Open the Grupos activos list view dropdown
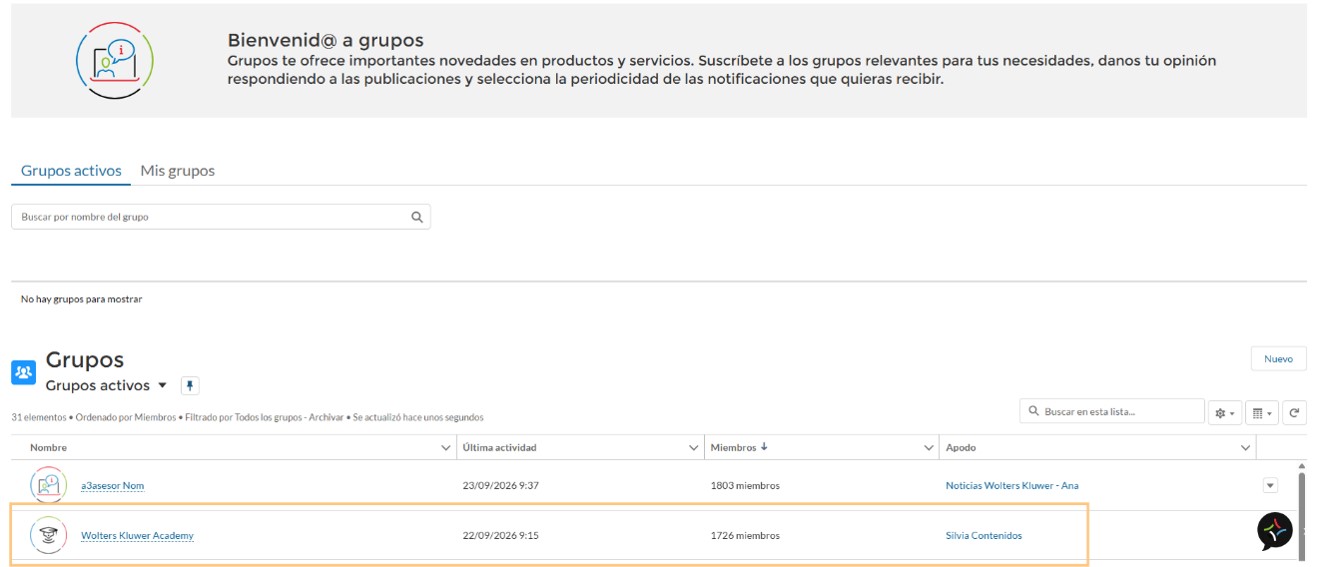 click(163, 386)
